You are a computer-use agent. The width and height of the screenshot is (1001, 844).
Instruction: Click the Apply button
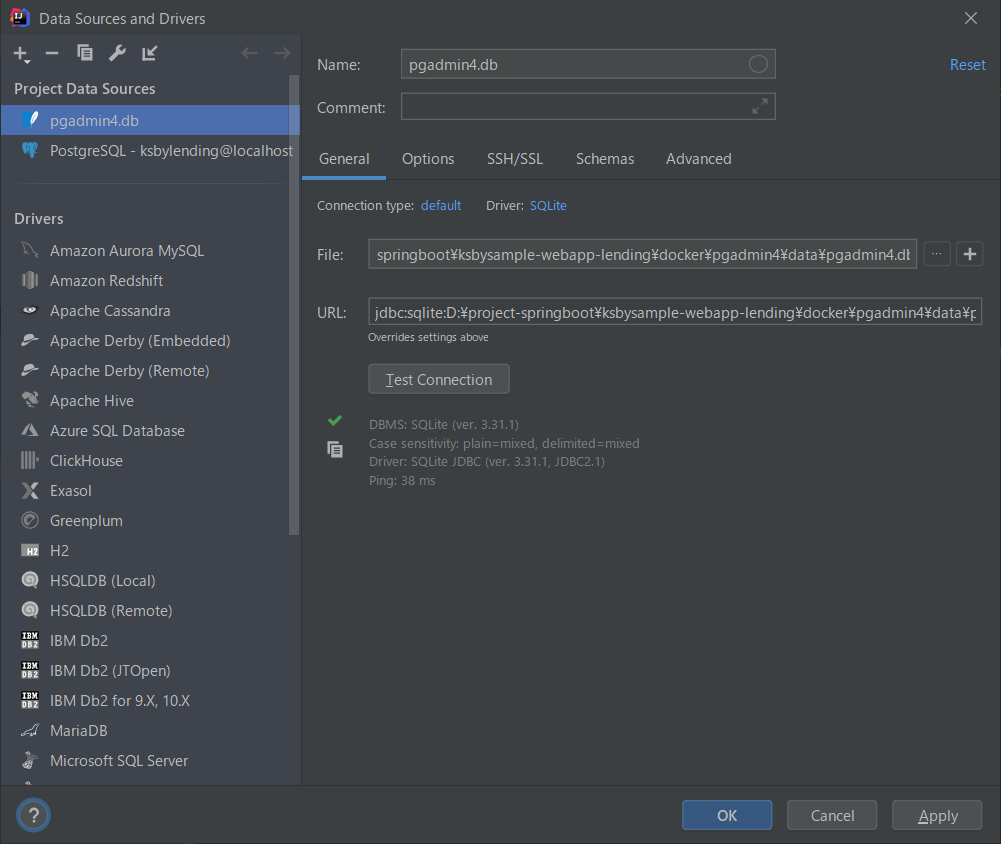click(937, 815)
